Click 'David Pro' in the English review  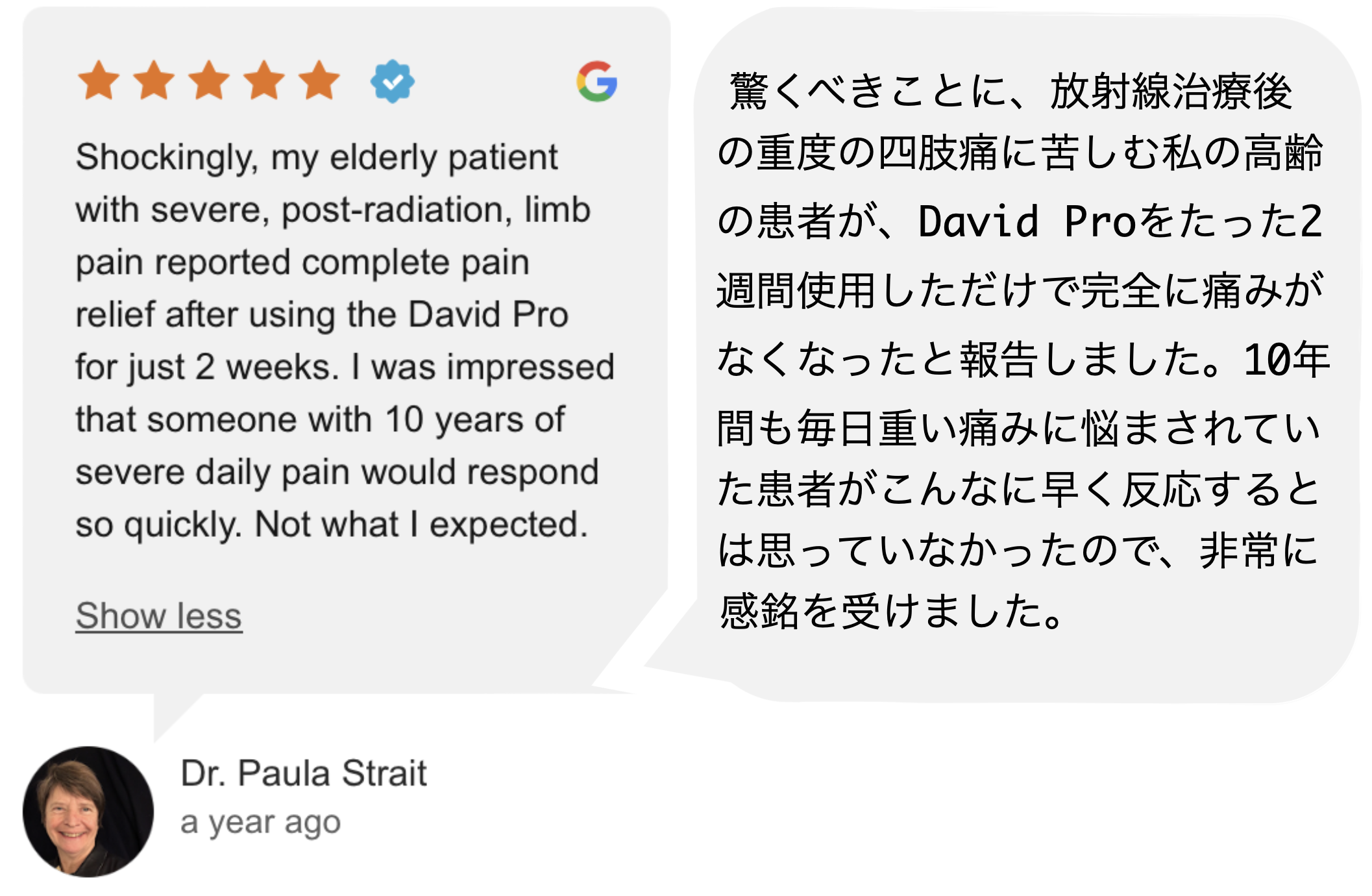[x=488, y=315]
